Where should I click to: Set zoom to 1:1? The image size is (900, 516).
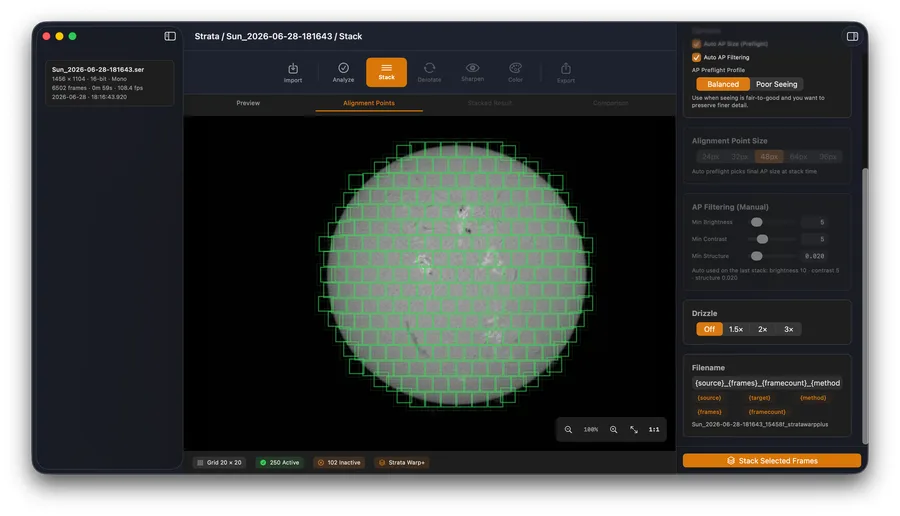[x=654, y=429]
